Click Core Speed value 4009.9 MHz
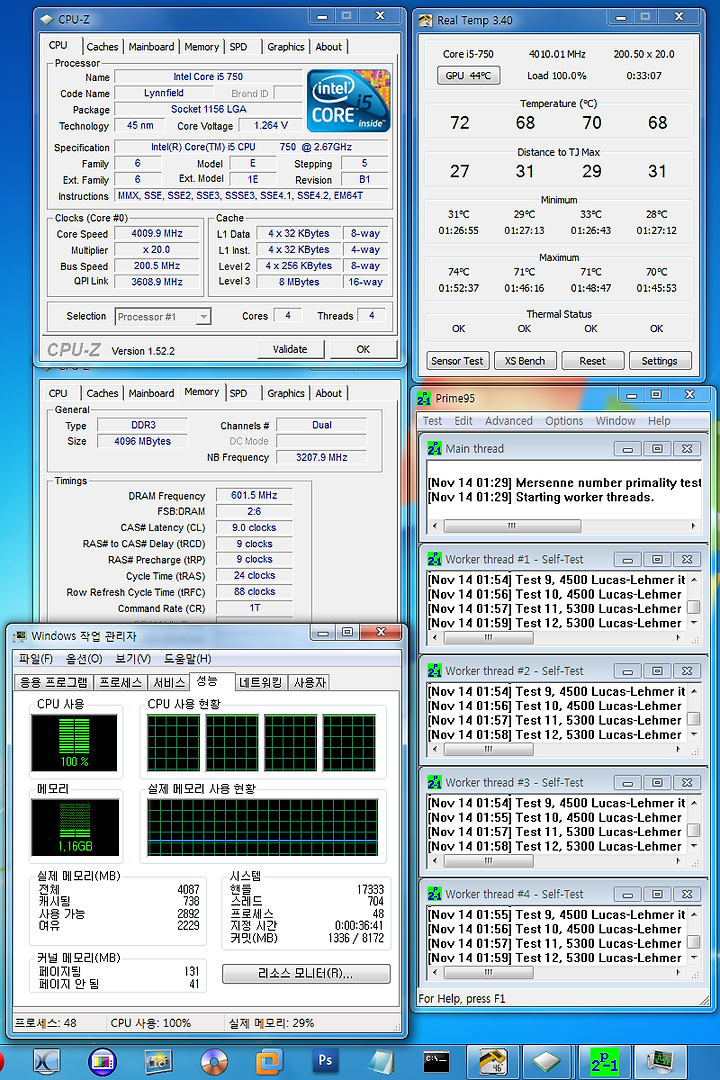 point(157,233)
